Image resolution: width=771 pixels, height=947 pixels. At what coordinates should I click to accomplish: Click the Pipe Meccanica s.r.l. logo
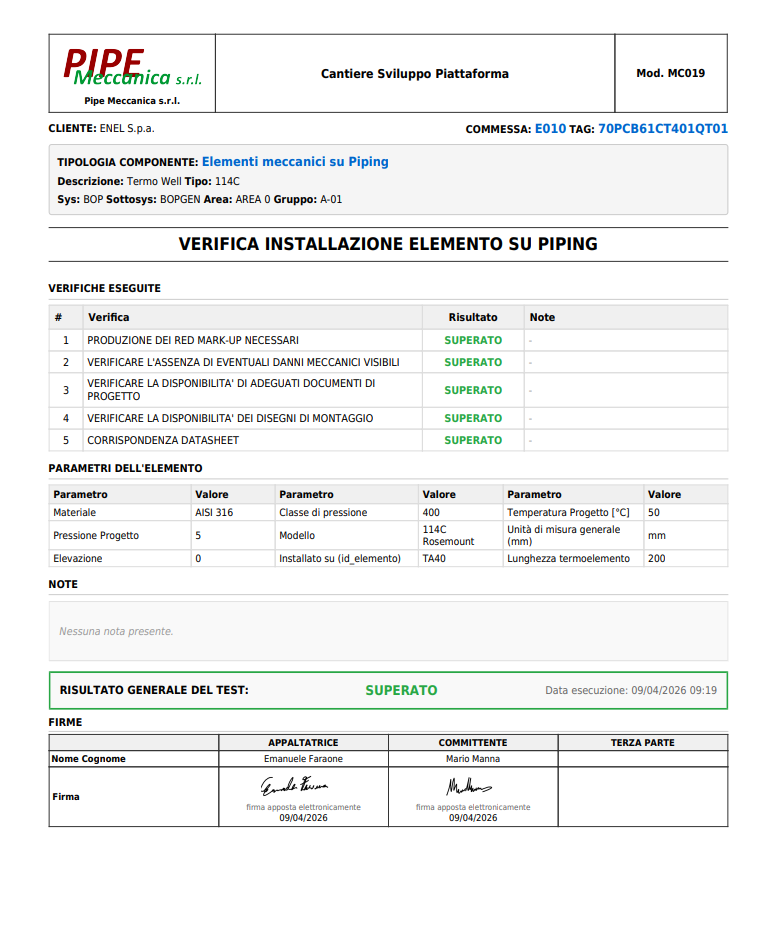132,68
